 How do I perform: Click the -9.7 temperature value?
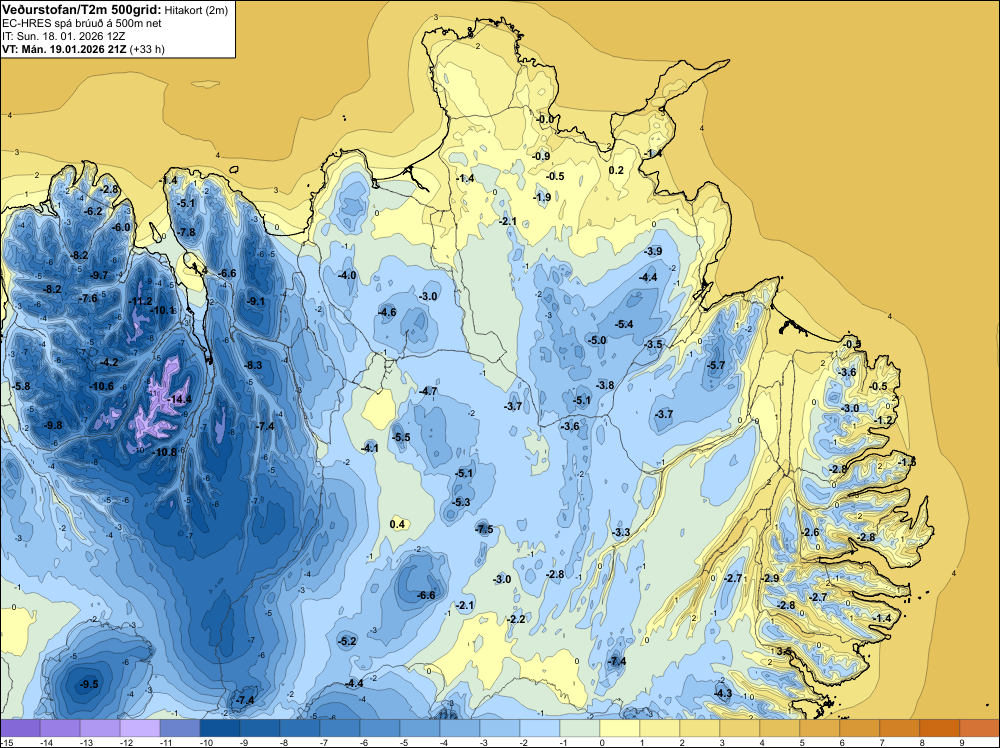(99, 275)
